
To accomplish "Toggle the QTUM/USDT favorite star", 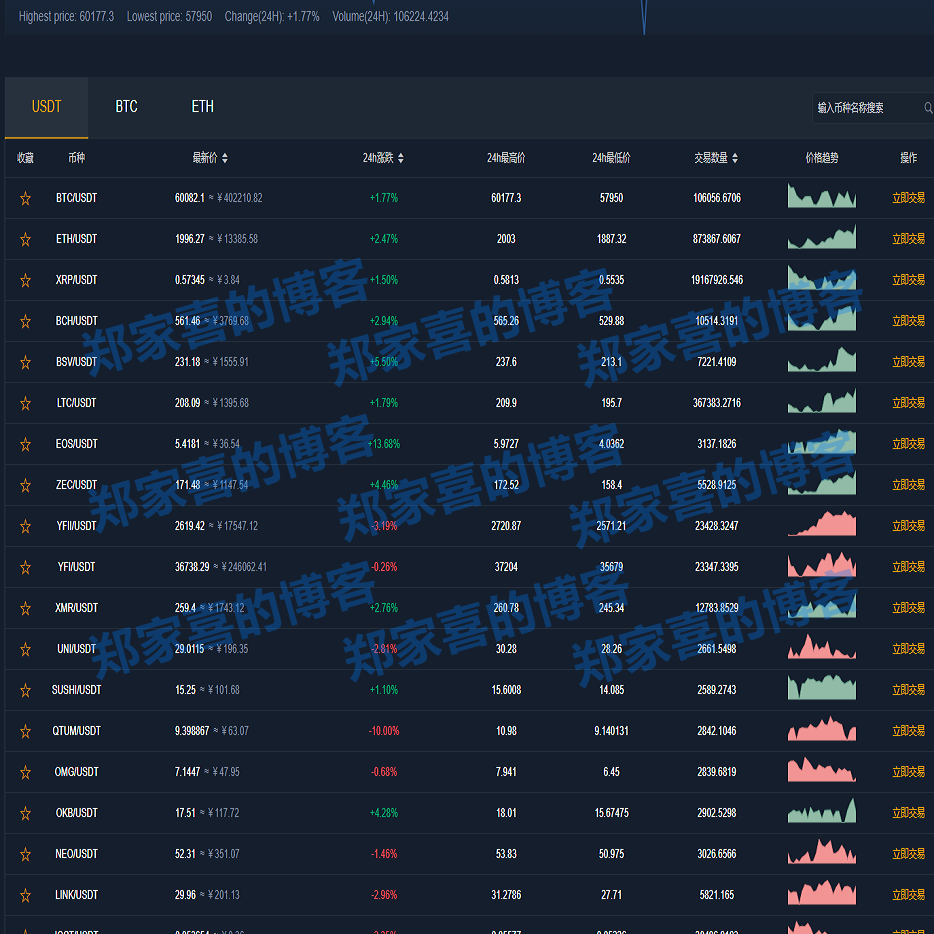I will (25, 730).
